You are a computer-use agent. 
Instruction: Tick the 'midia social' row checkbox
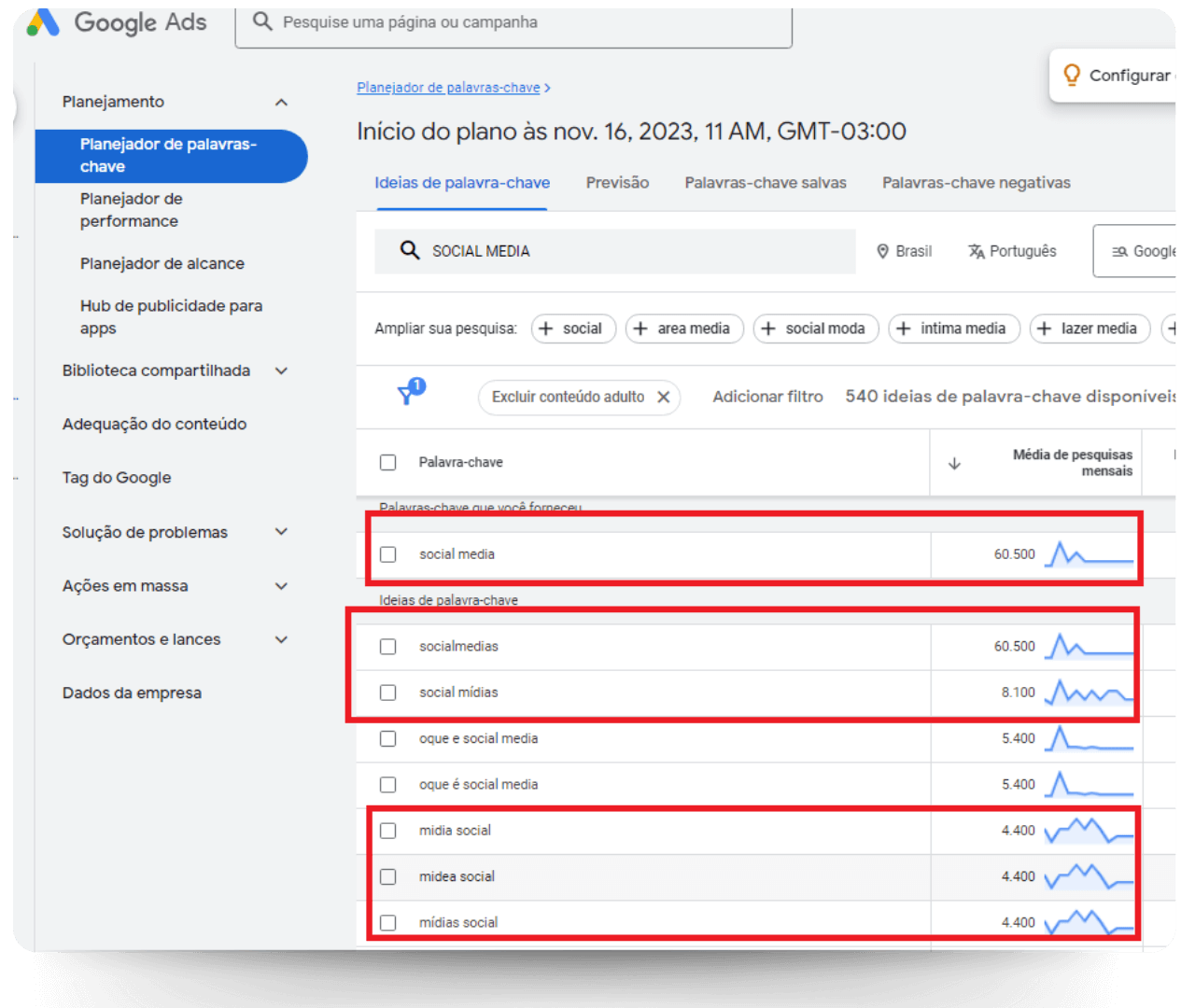[x=388, y=831]
